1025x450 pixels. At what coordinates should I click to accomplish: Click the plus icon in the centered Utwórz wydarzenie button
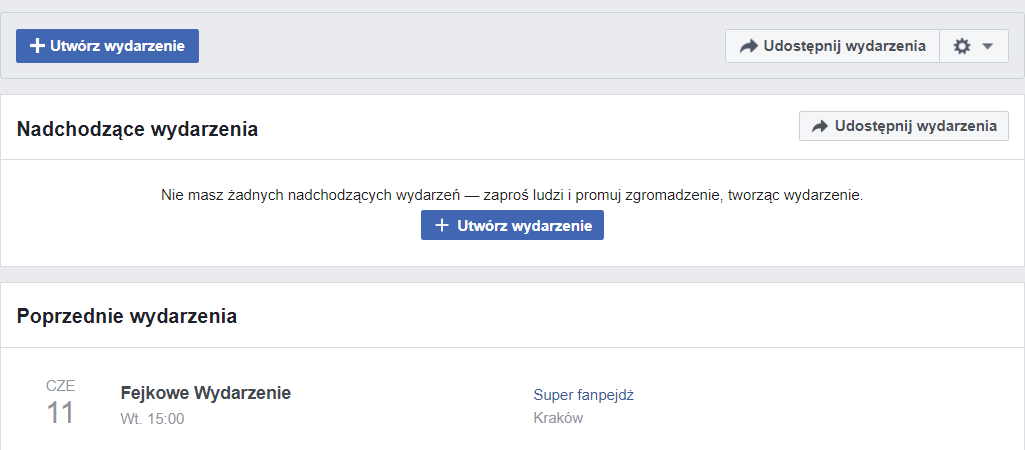(x=443, y=226)
